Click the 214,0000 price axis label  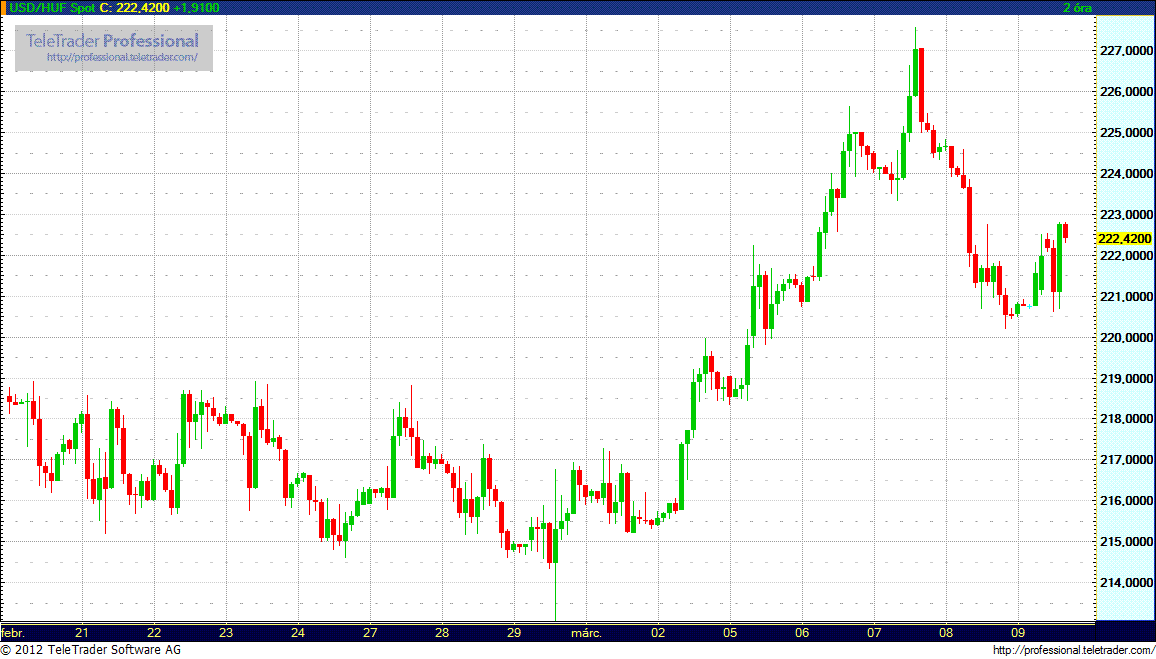(x=1125, y=583)
